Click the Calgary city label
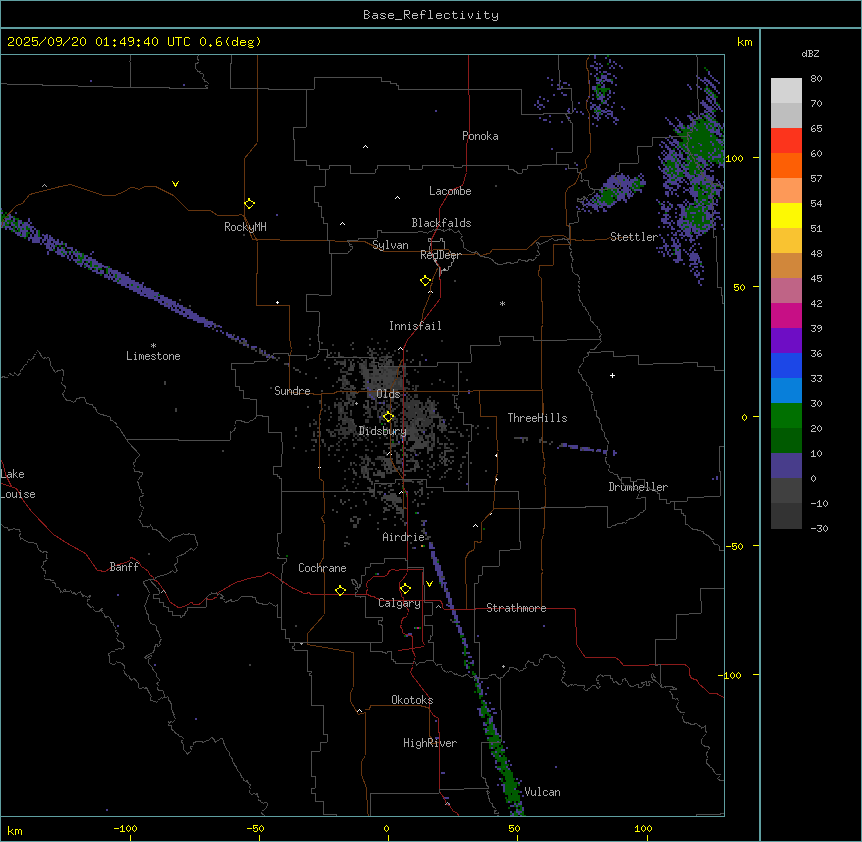 pos(399,603)
